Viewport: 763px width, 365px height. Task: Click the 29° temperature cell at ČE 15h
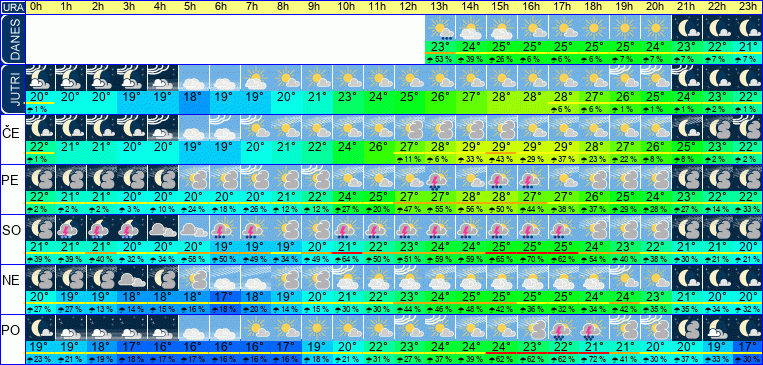(502, 146)
